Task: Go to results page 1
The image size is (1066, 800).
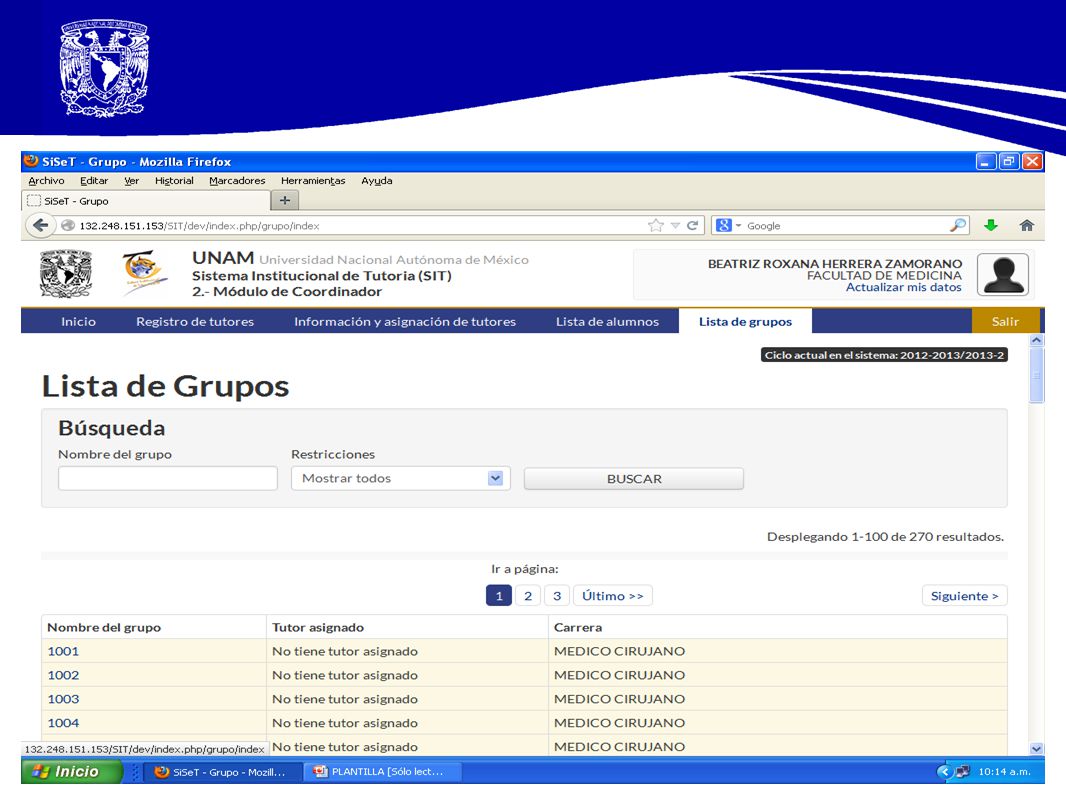Action: click(x=499, y=595)
